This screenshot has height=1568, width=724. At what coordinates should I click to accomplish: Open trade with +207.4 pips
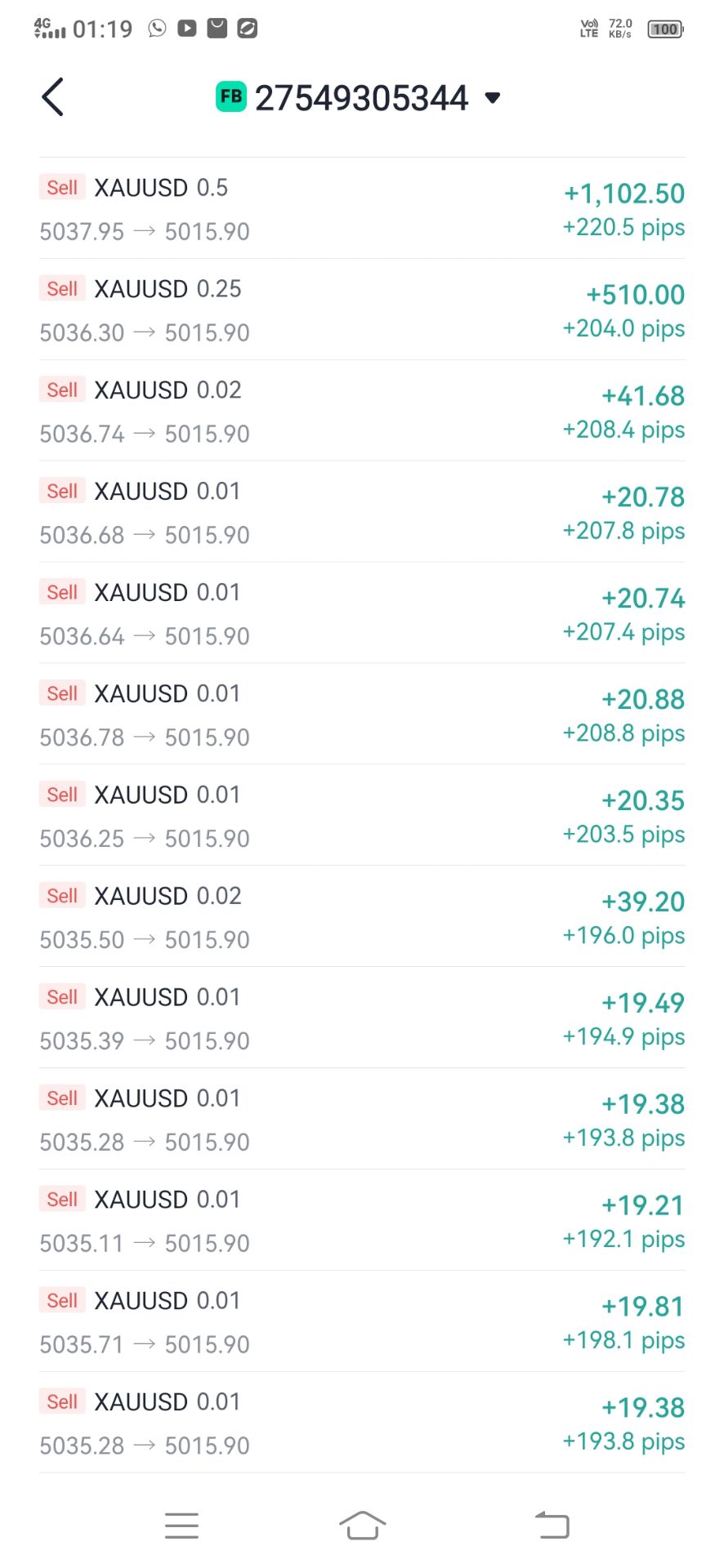(361, 614)
